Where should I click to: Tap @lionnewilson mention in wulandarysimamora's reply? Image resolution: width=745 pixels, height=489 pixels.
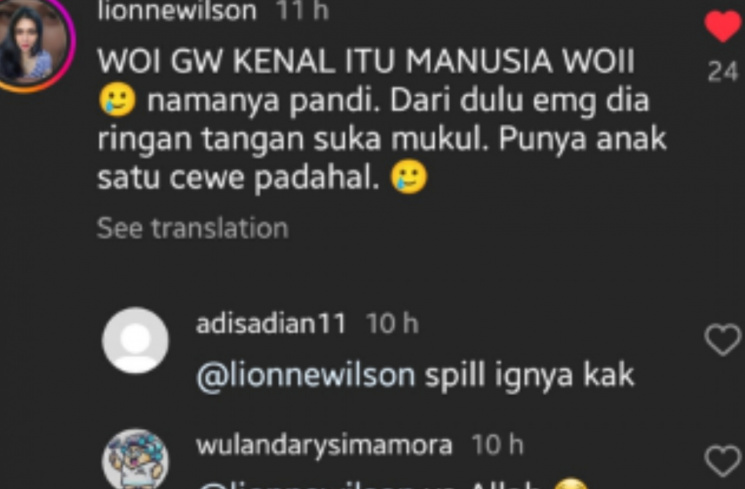(x=306, y=486)
